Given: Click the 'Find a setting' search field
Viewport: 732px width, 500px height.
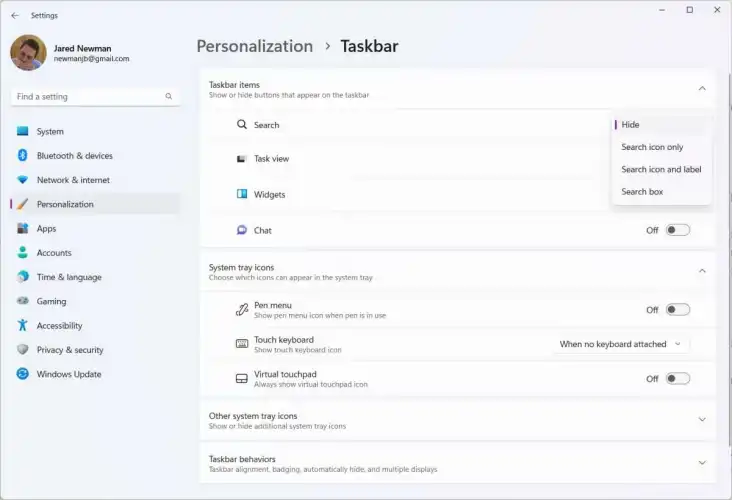Looking at the screenshot, I should [88, 97].
